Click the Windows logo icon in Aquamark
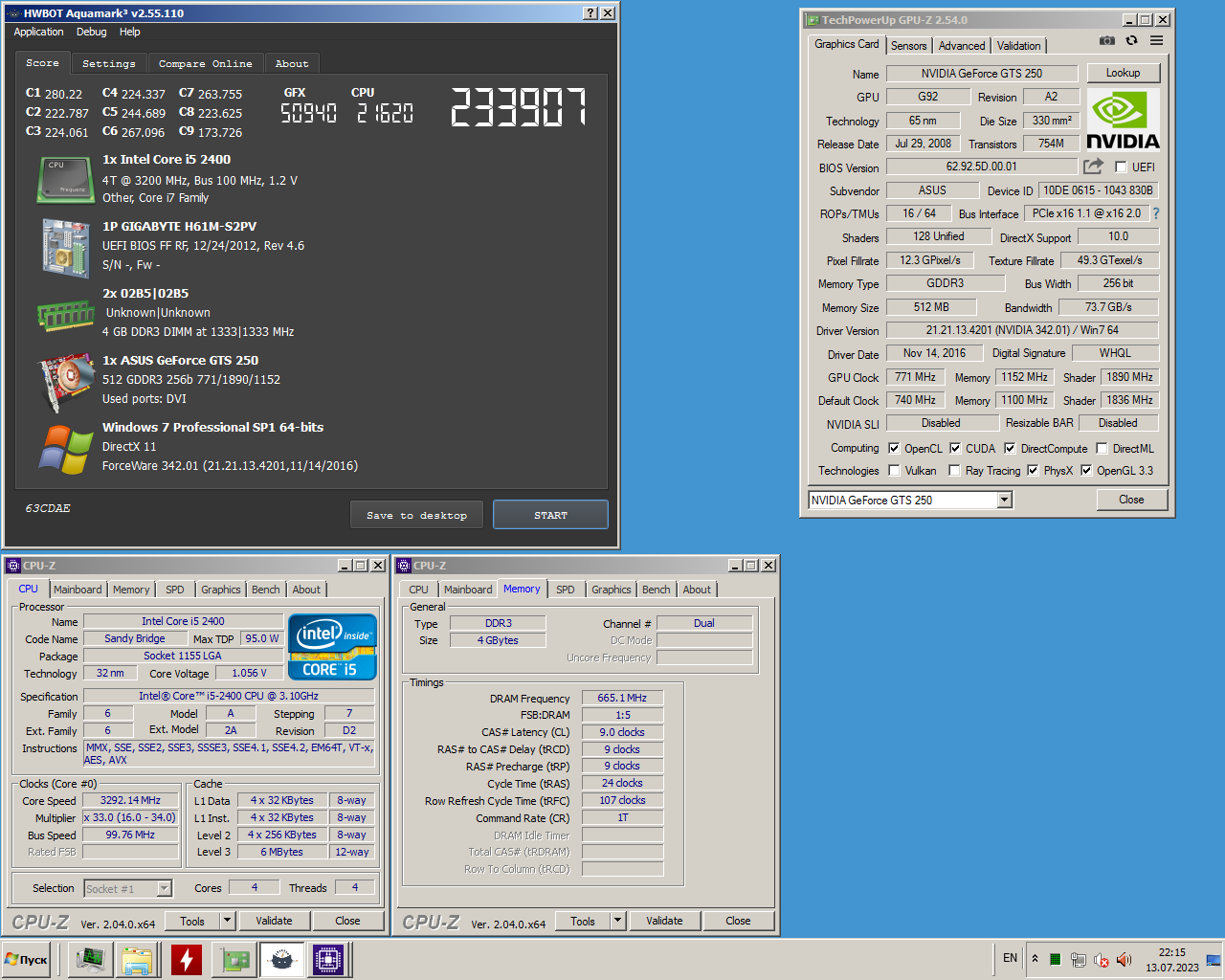This screenshot has width=1225, height=980. 65,449
